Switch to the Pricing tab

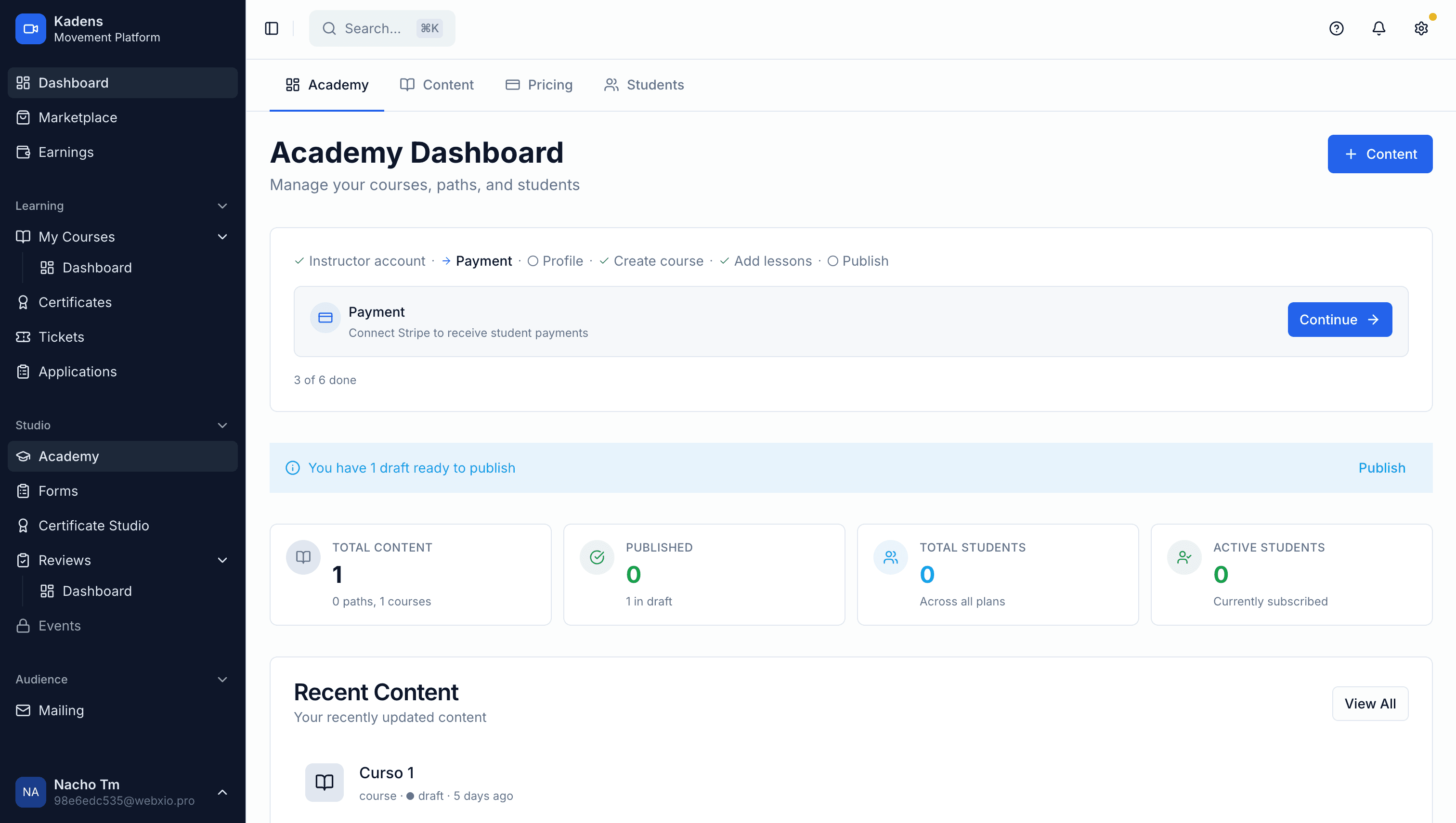[x=539, y=85]
